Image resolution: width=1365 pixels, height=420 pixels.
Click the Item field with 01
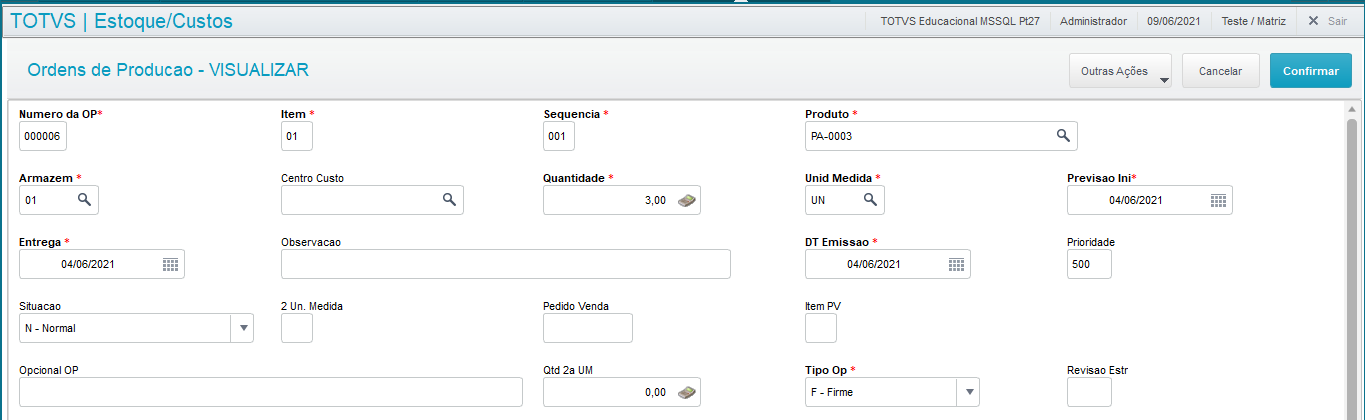click(297, 136)
